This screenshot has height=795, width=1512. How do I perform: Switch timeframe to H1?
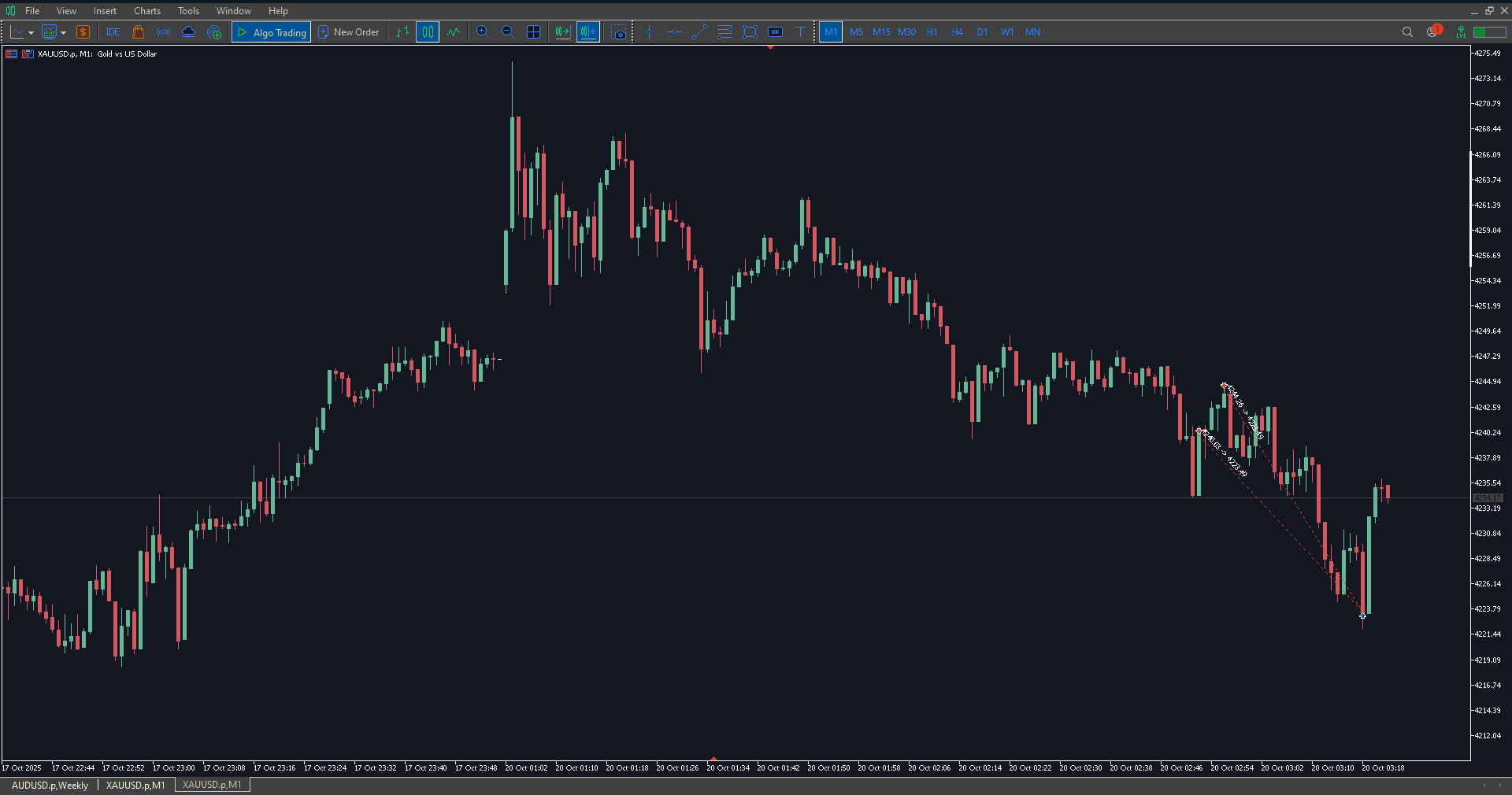(x=932, y=32)
